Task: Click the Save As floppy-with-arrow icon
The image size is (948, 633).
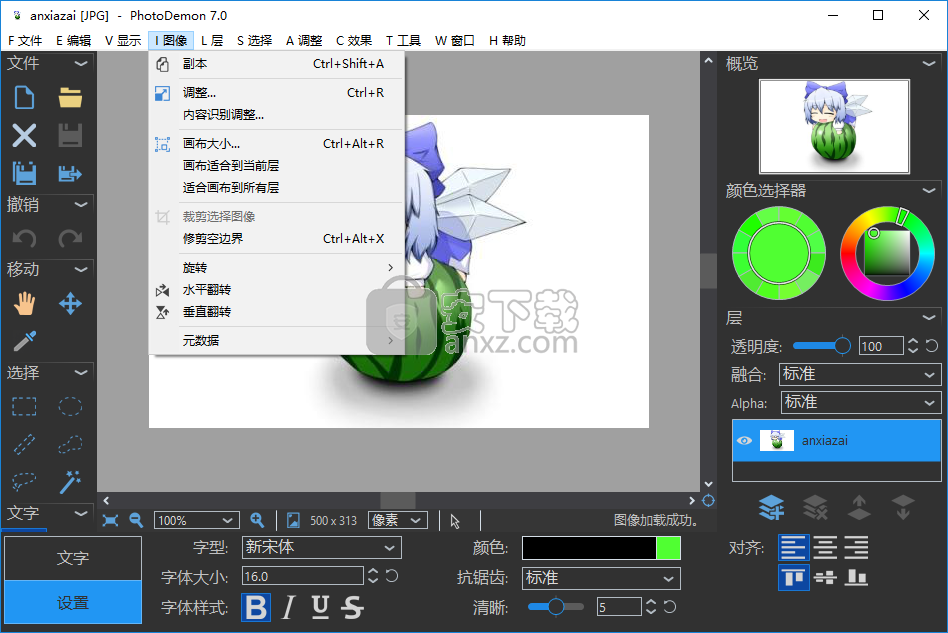Action: [x=70, y=174]
